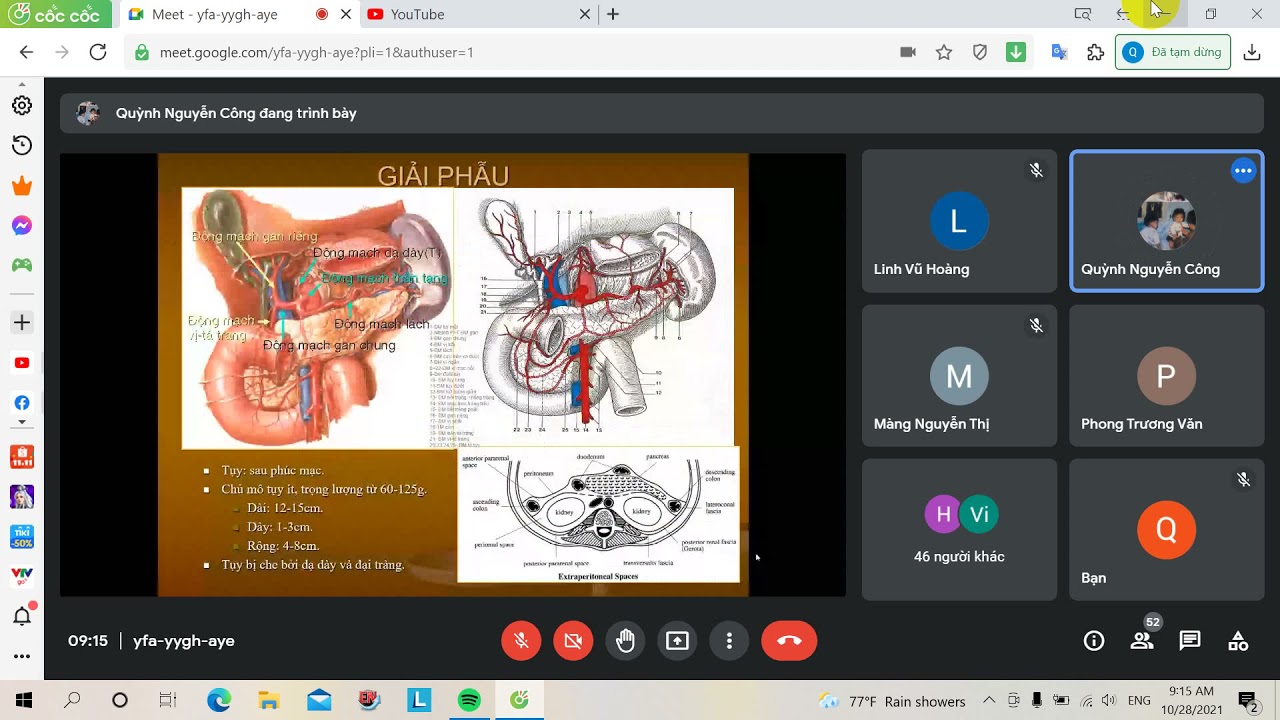The image size is (1280, 720).
Task: Select the Màng Nguyễn Thị participant tile
Action: [x=959, y=376]
